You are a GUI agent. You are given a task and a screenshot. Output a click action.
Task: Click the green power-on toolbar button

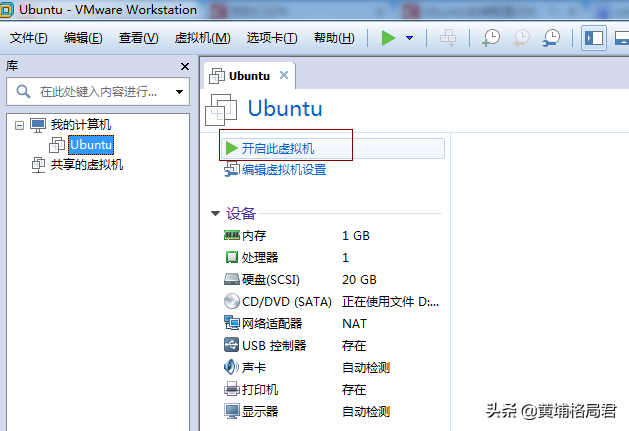pyautogui.click(x=388, y=38)
